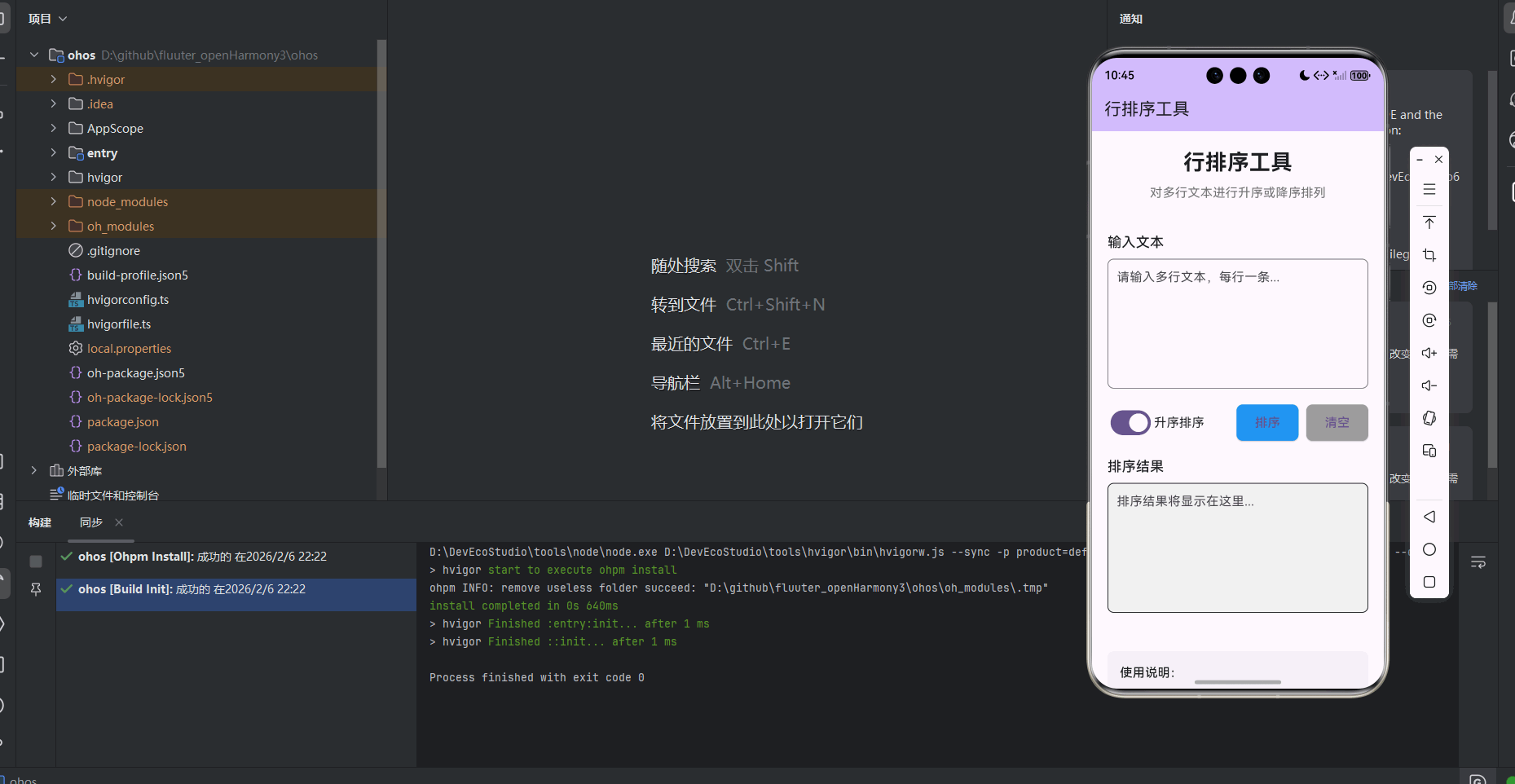The image size is (1515, 784).
Task: Click the emulator shake device icon
Action: (1429, 418)
